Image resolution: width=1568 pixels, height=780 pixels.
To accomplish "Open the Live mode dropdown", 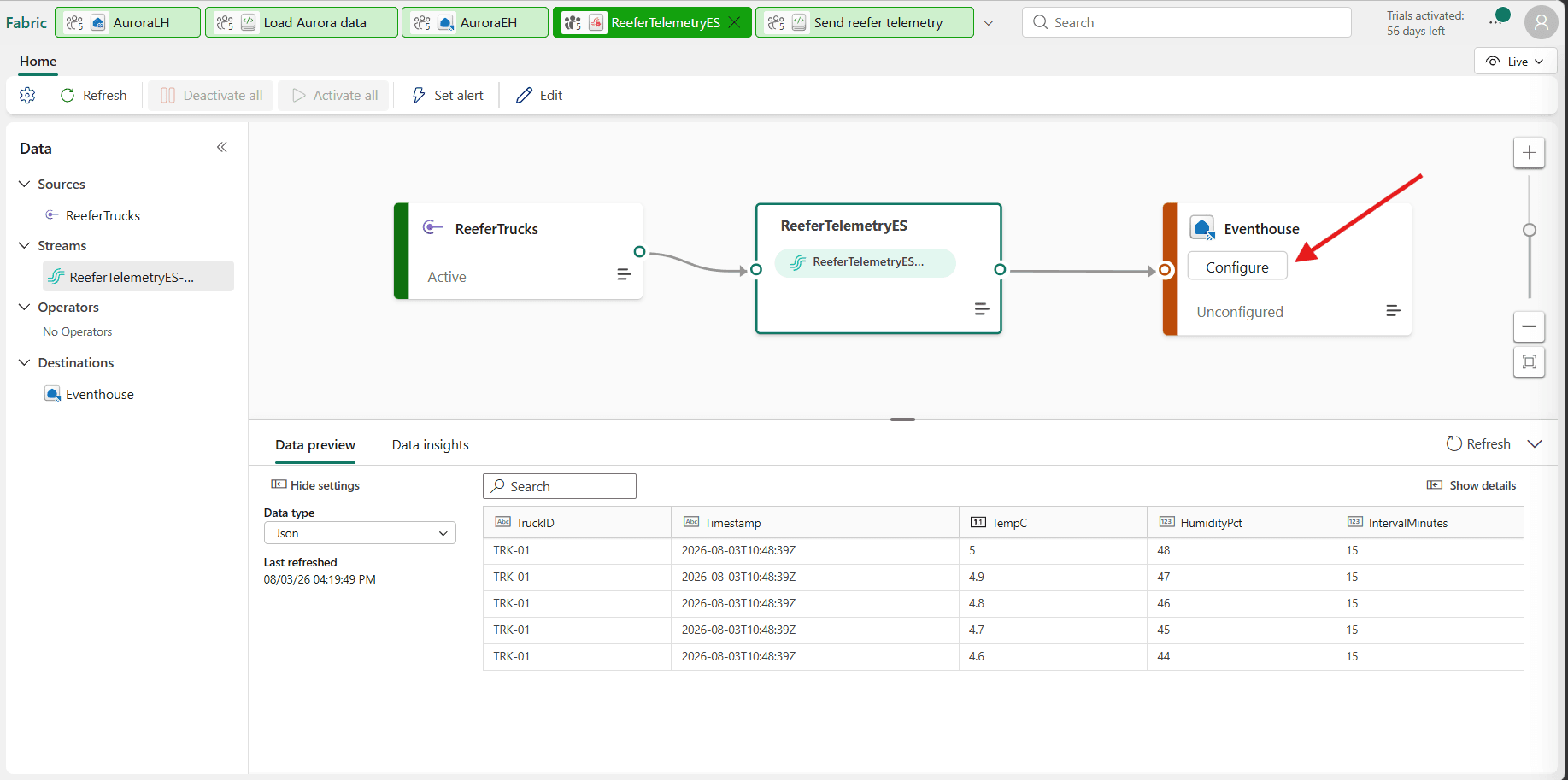I will [x=1516, y=62].
